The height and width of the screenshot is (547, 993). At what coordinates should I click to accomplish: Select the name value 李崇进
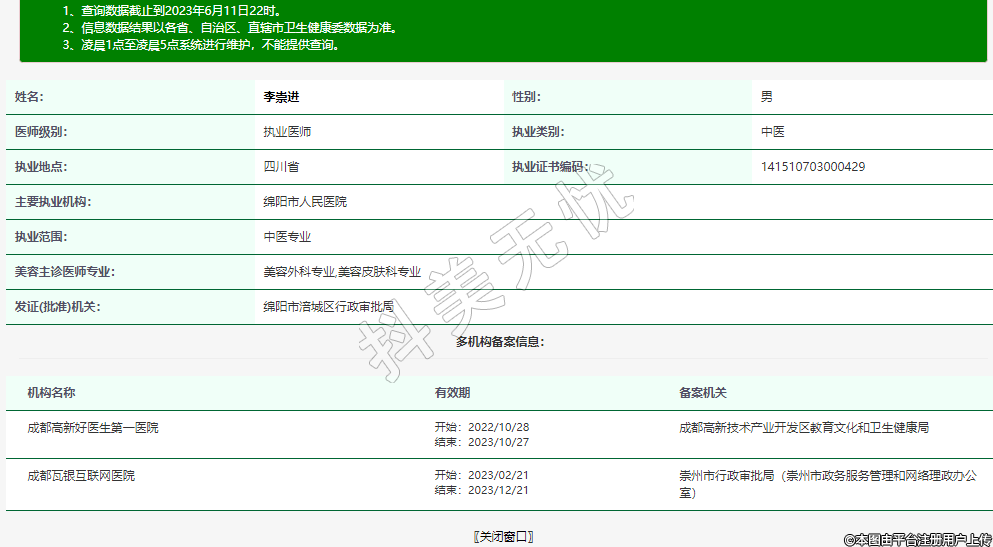pyautogui.click(x=281, y=97)
